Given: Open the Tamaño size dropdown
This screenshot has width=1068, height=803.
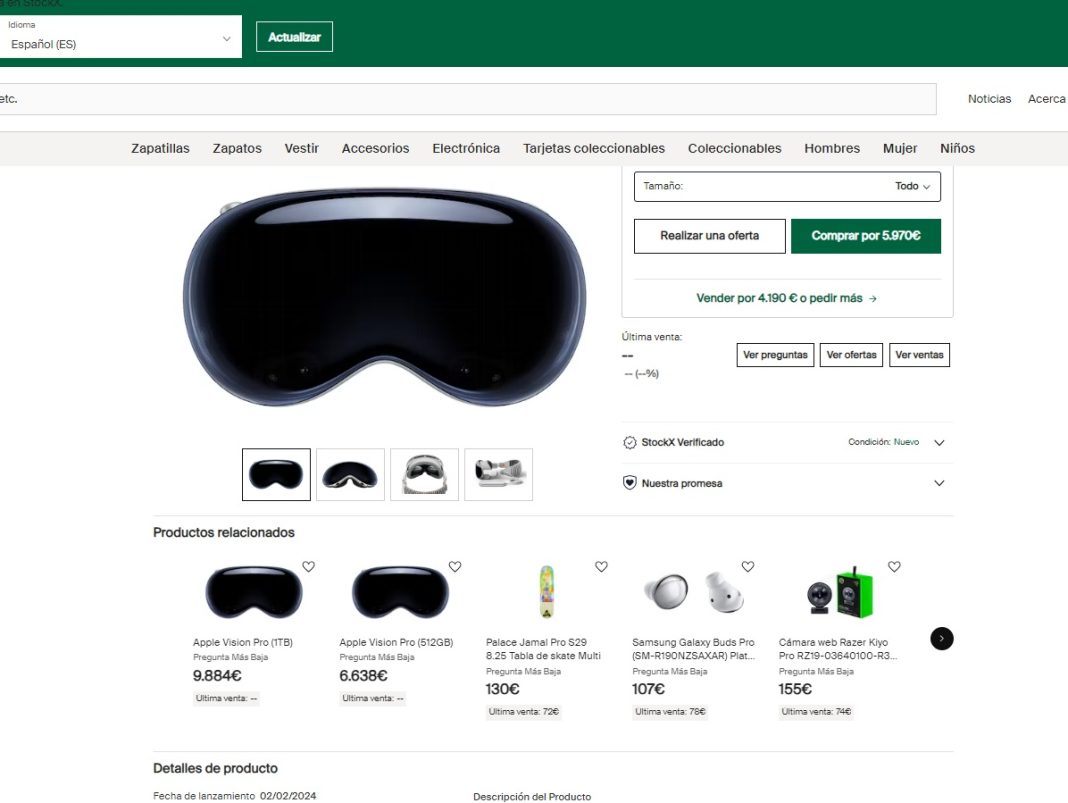Looking at the screenshot, I should tap(787, 186).
